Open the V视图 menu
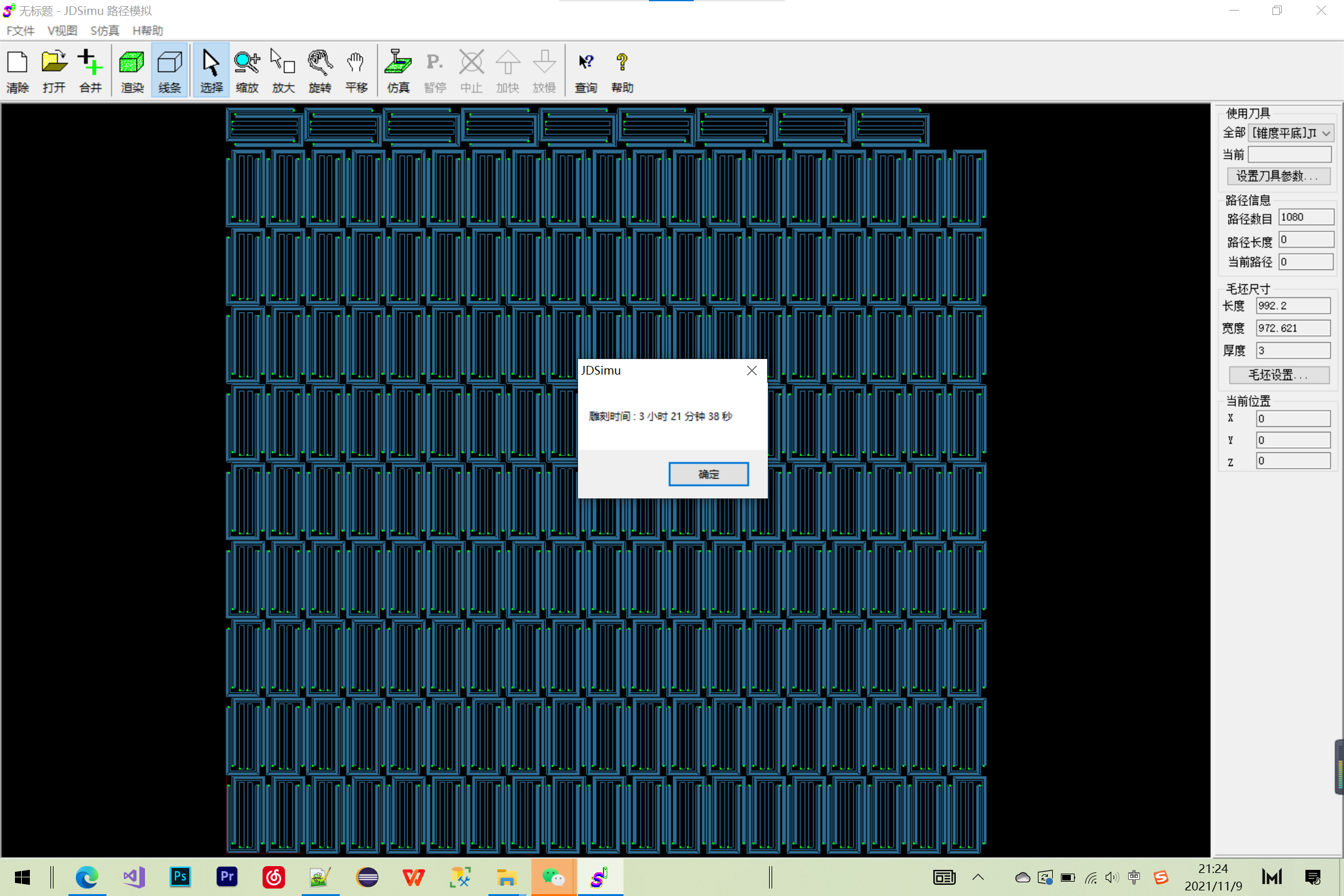The width and height of the screenshot is (1344, 896). 62,30
